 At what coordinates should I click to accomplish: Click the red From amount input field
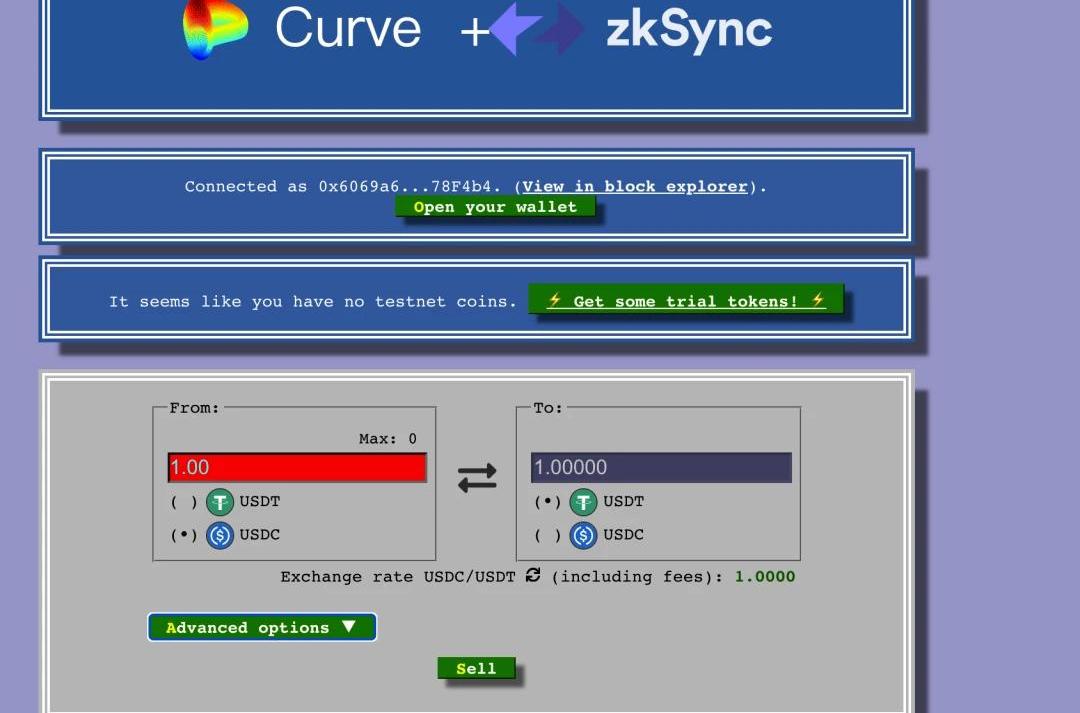point(297,467)
